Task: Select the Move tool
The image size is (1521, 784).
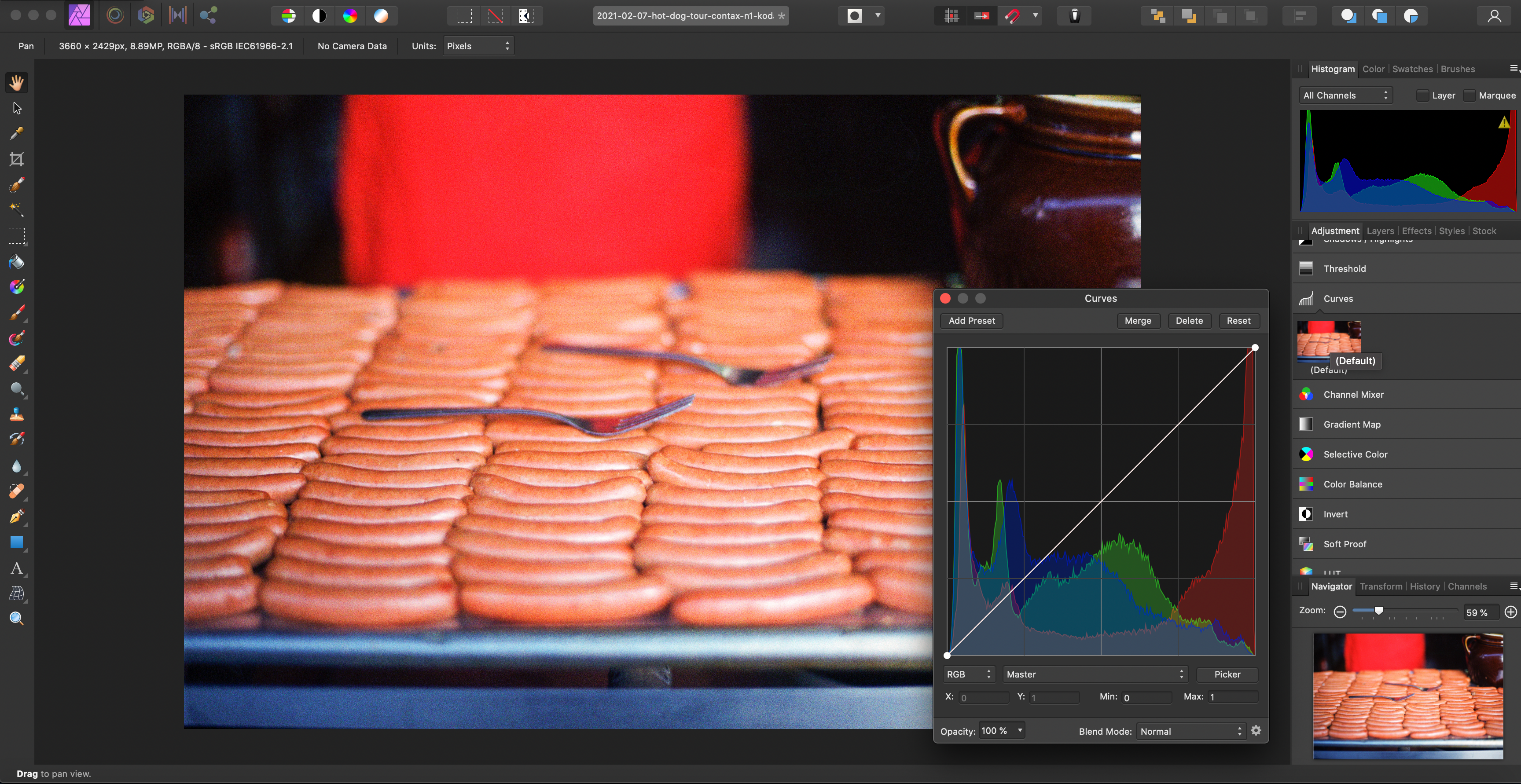Action: coord(17,109)
